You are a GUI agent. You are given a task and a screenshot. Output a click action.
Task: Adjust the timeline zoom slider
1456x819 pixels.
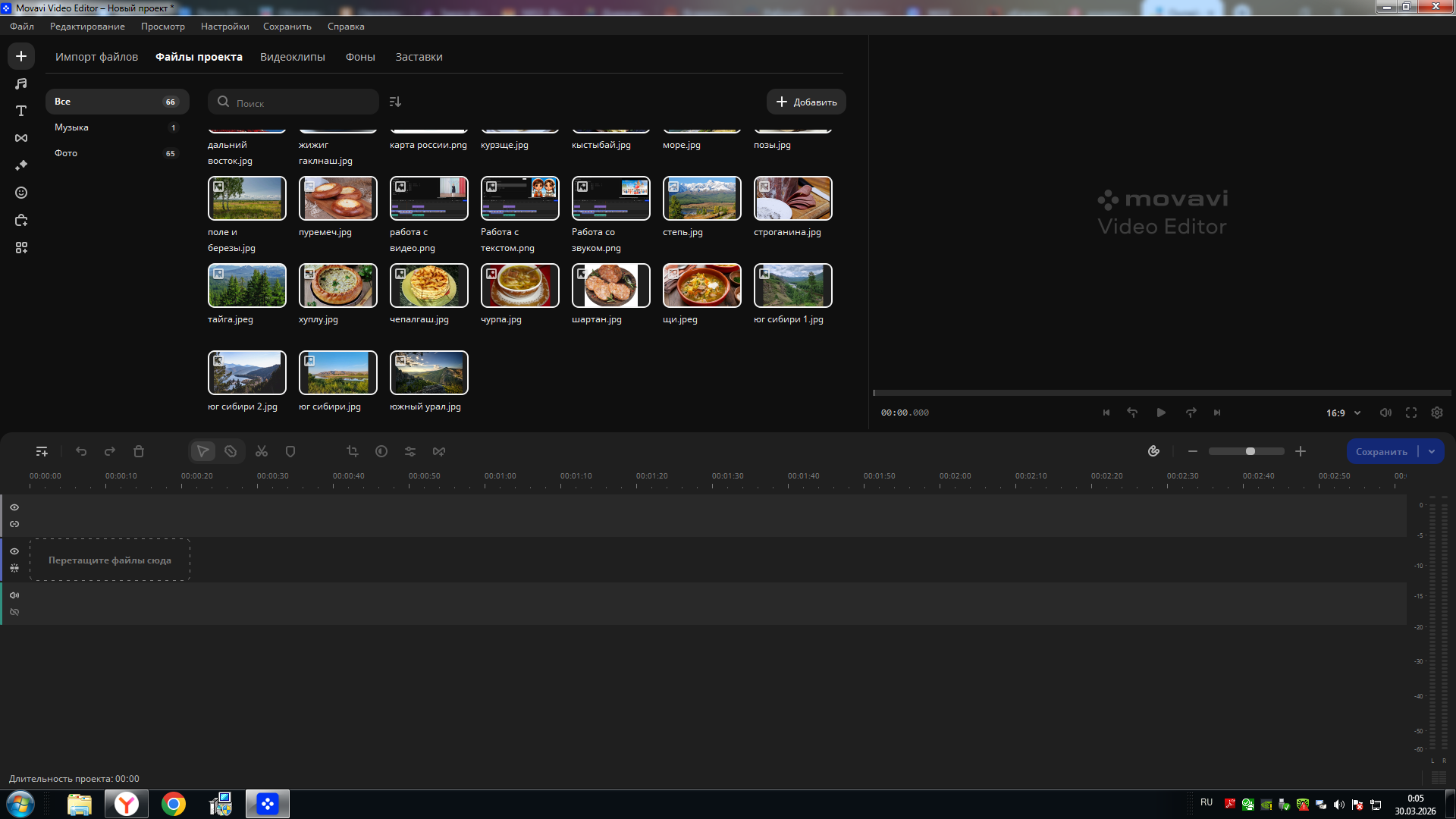click(1250, 451)
